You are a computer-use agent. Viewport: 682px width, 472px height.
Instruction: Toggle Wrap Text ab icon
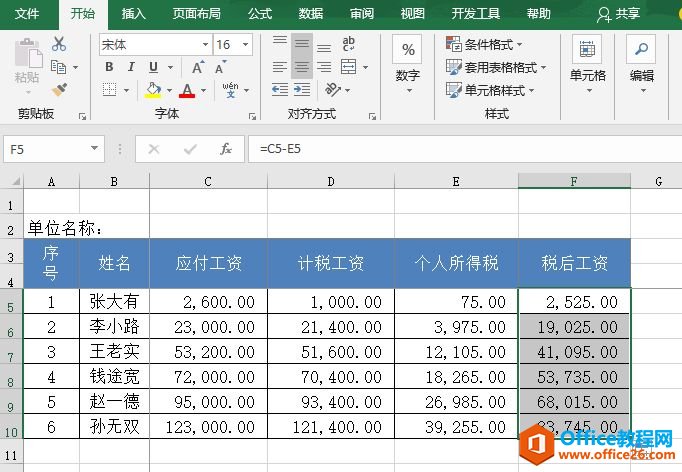point(349,44)
